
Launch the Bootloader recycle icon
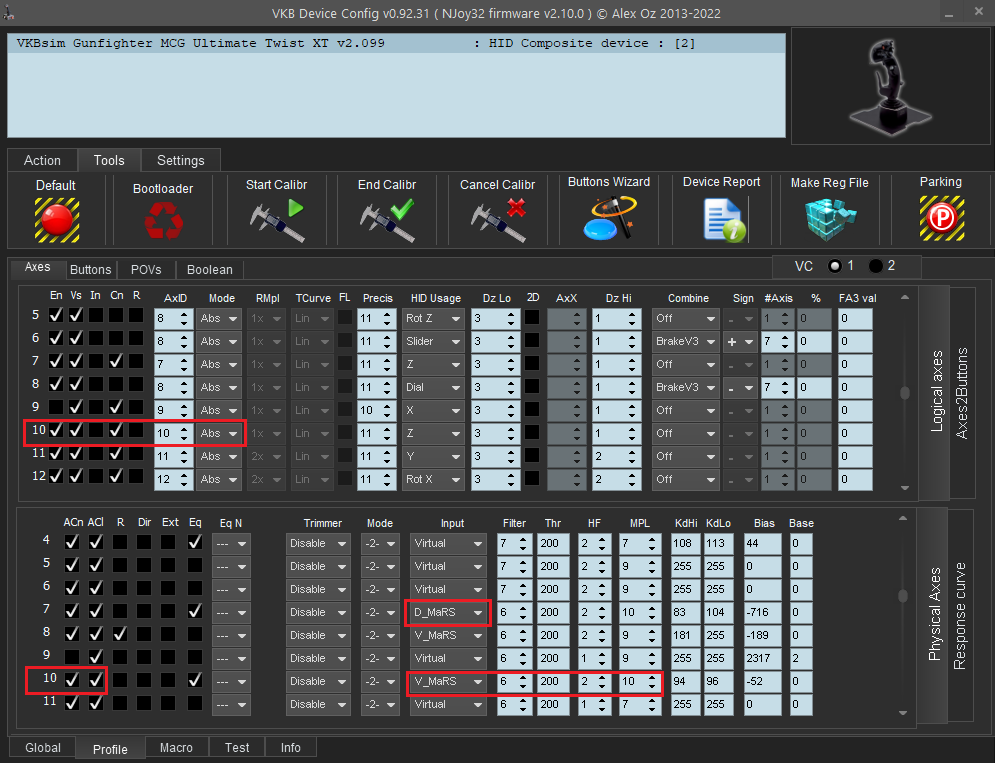[163, 220]
